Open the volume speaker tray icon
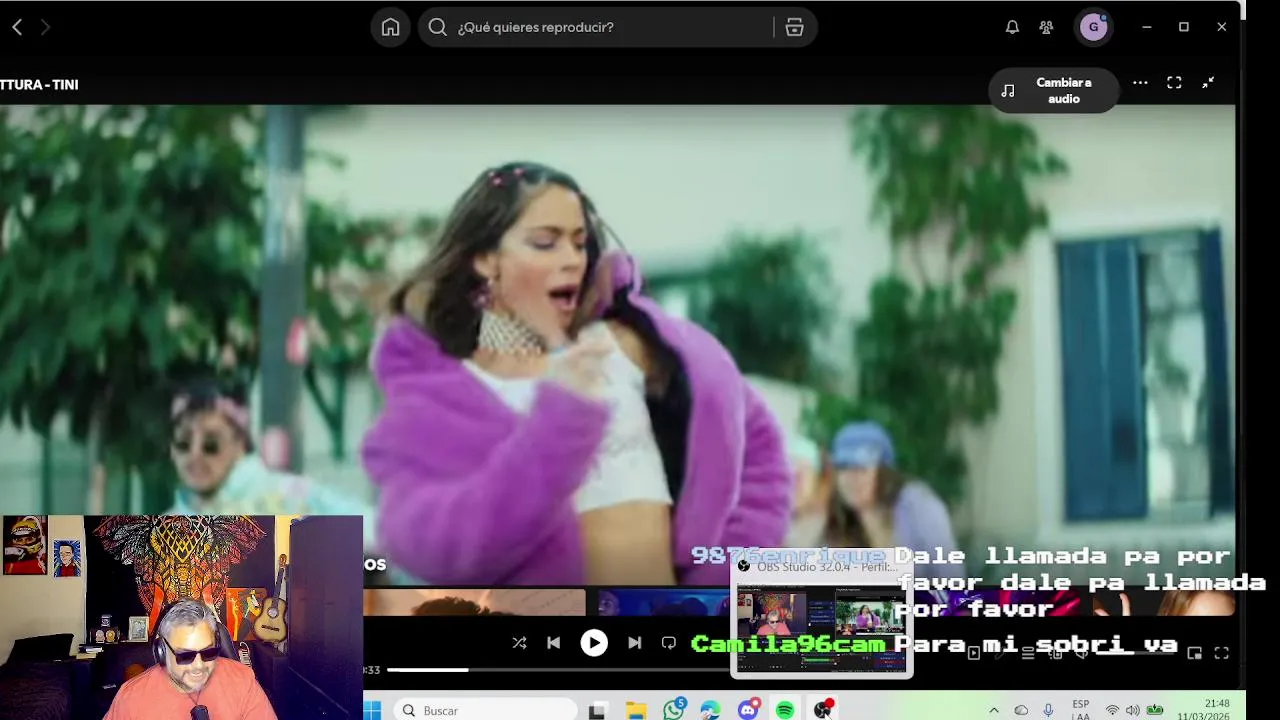 point(1133,711)
